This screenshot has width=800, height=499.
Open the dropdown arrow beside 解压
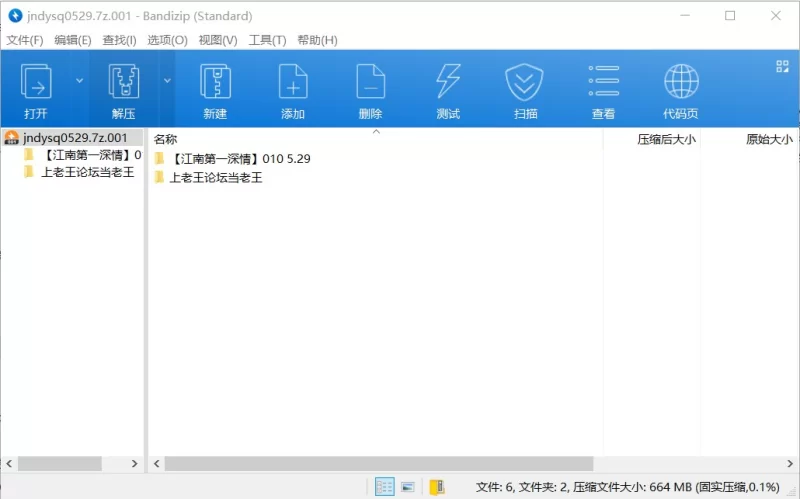167,81
